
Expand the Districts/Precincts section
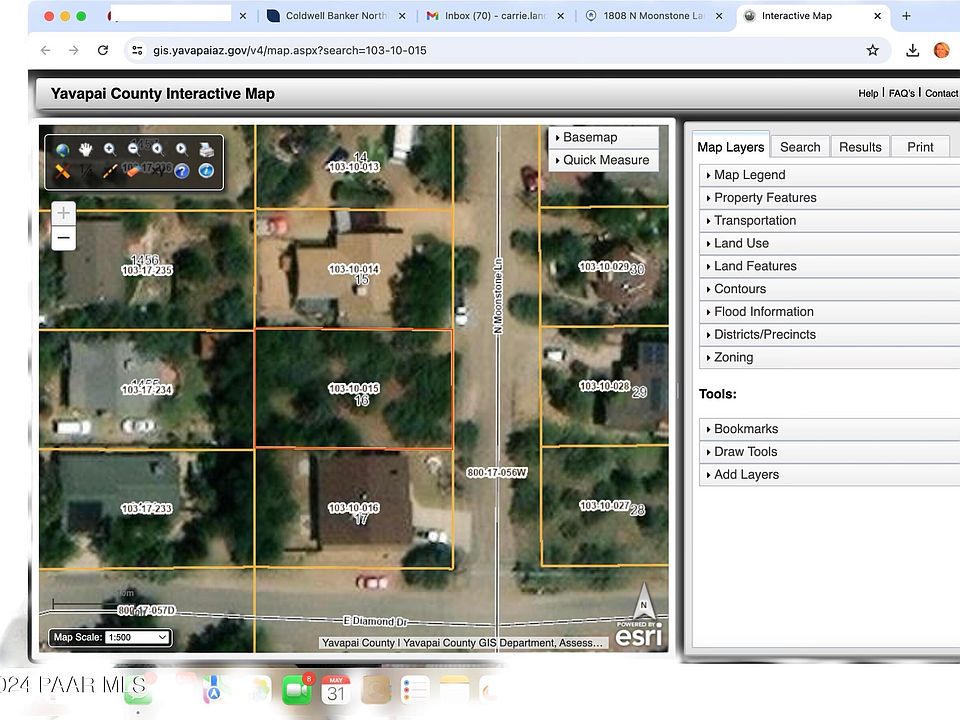[829, 334]
